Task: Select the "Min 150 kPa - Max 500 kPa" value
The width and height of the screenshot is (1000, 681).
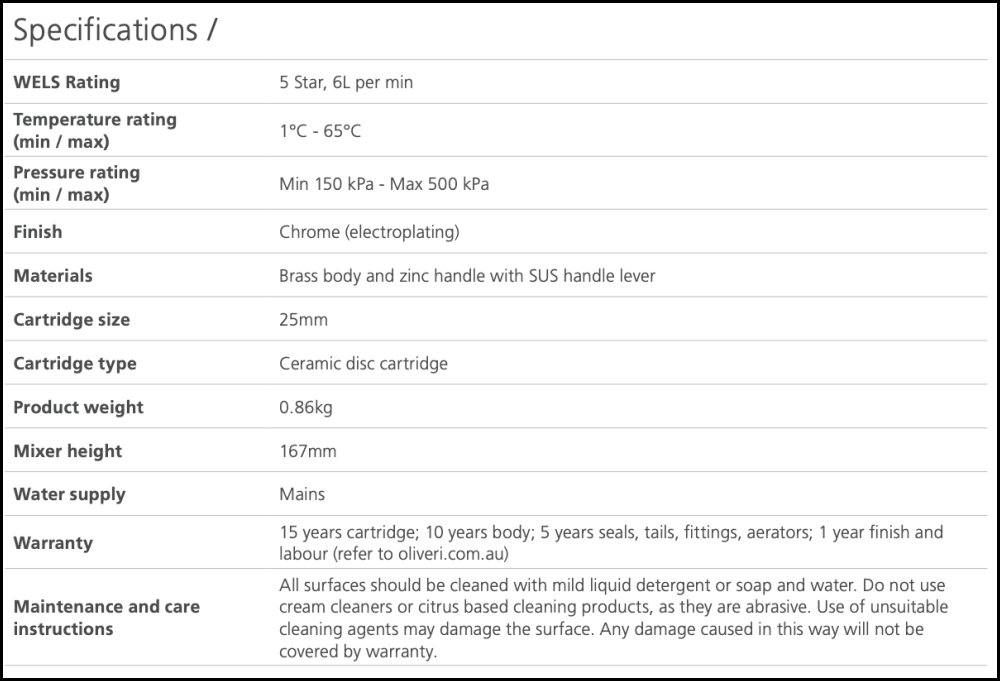Action: coord(384,184)
